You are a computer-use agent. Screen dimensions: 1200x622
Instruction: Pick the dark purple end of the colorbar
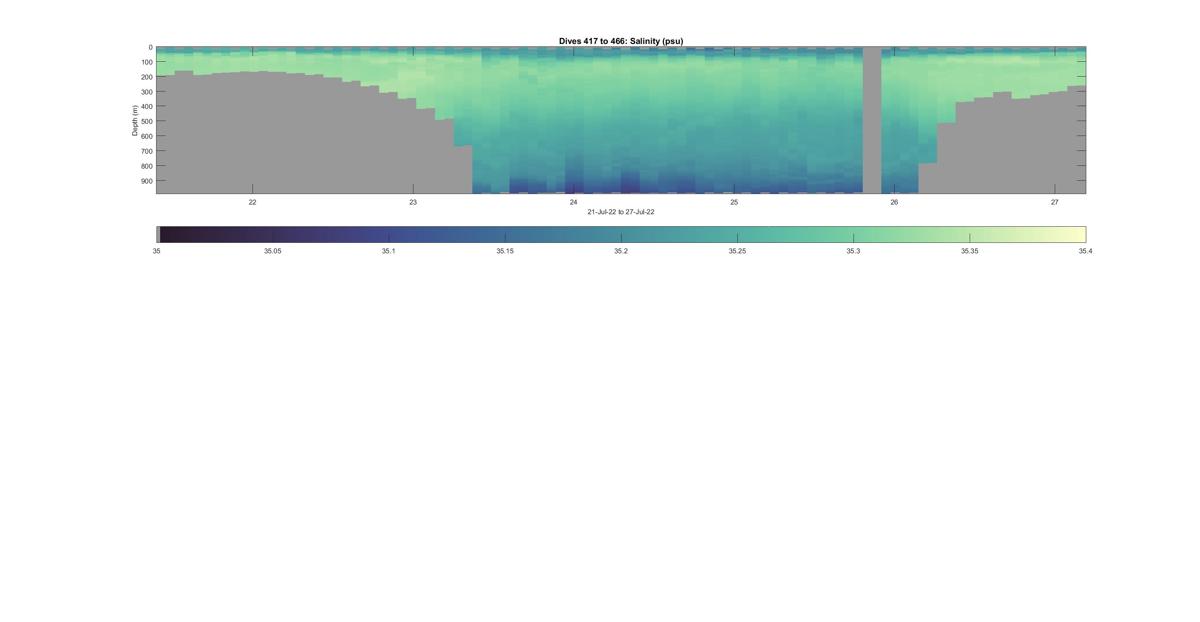(x=170, y=235)
